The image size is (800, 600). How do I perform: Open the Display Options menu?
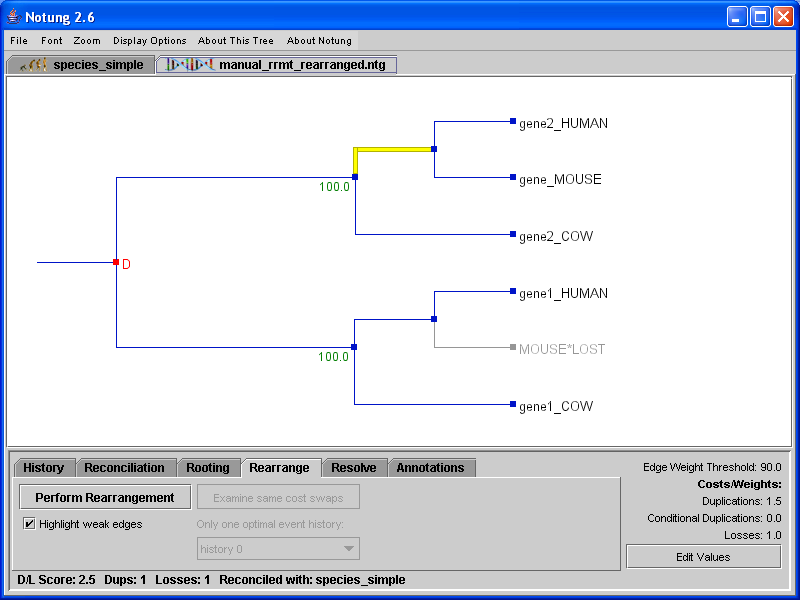pos(149,41)
